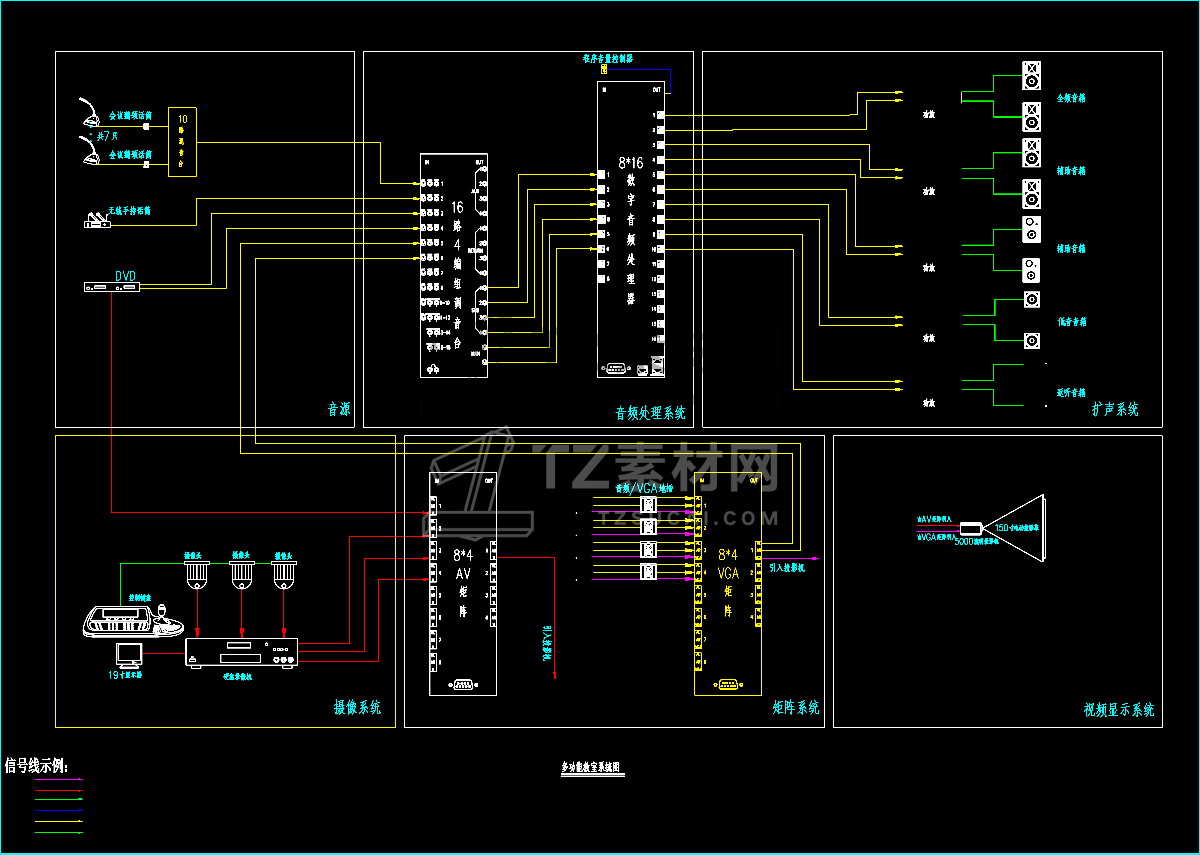Click the 矩阵系统 section label

[x=796, y=707]
